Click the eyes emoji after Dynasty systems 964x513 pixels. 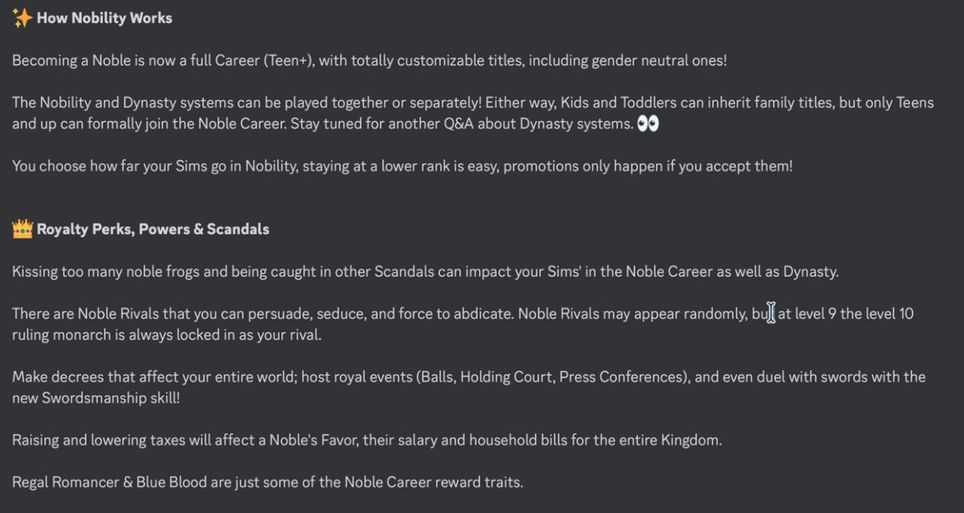tap(648, 124)
